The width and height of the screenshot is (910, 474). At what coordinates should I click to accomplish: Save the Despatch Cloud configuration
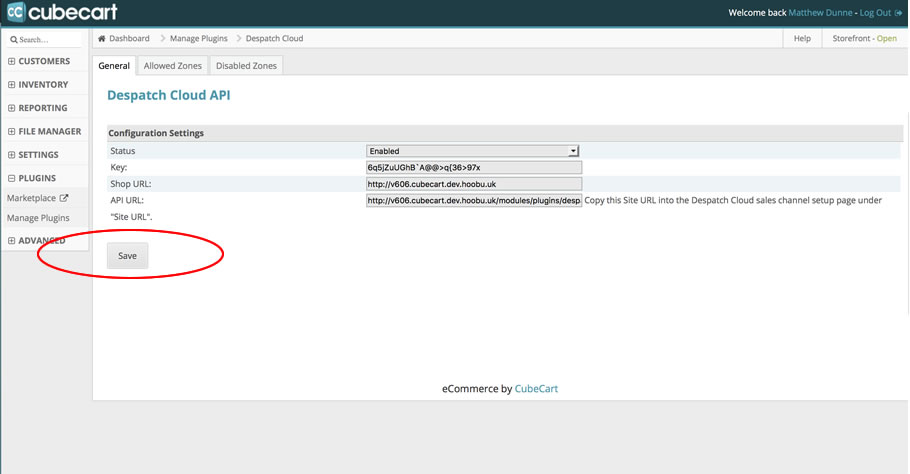pyautogui.click(x=128, y=256)
